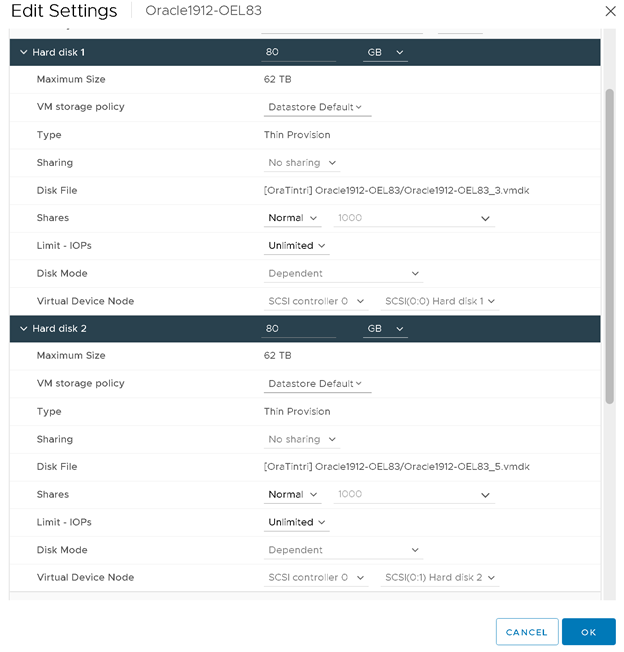
Task: Open Hard disk 1 Shares Normal dropdown
Action: click(292, 218)
